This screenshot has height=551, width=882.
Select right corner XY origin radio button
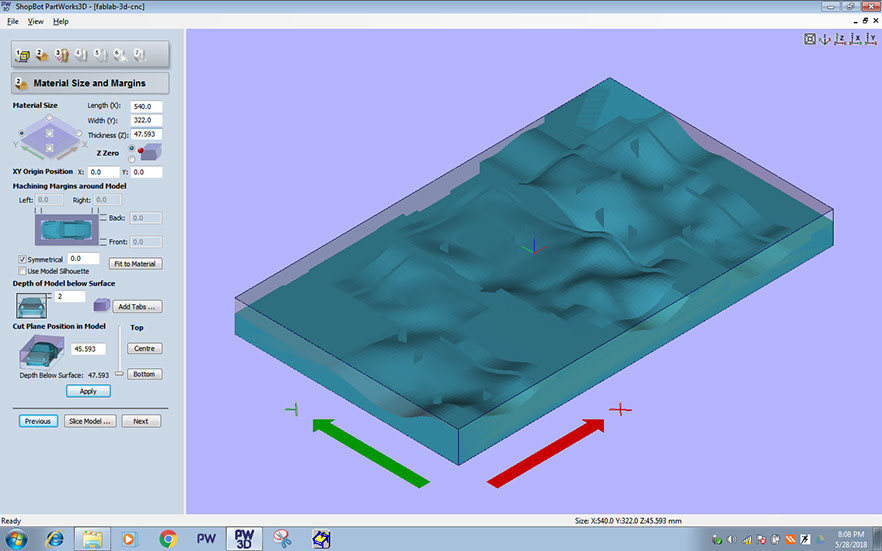click(78, 133)
